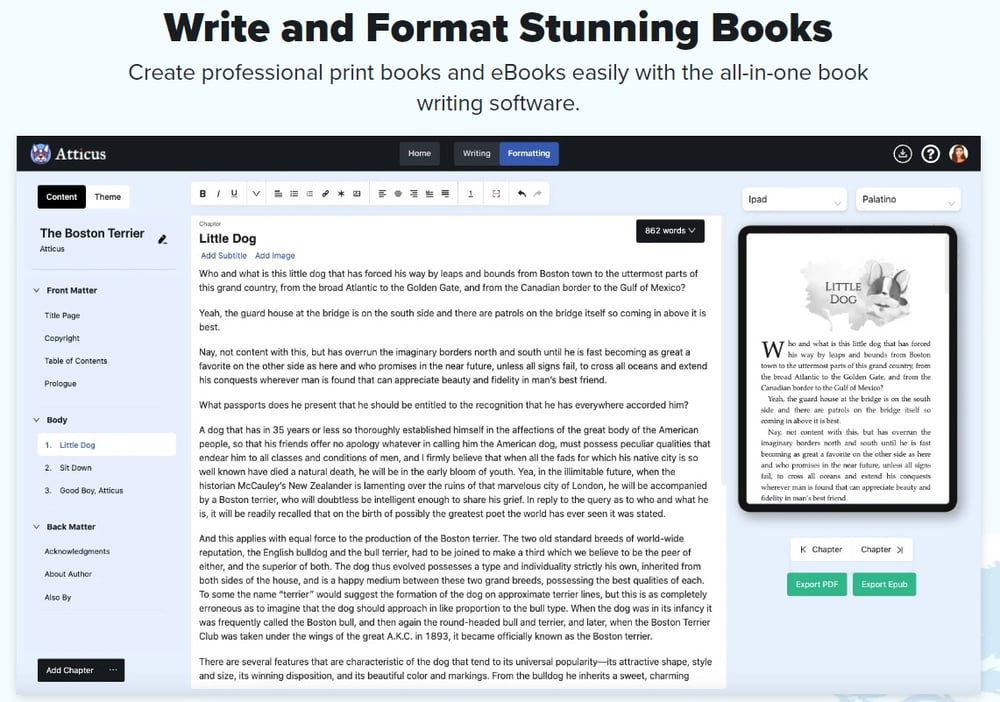1000x702 pixels.
Task: Go to the Home tab
Action: click(x=420, y=154)
